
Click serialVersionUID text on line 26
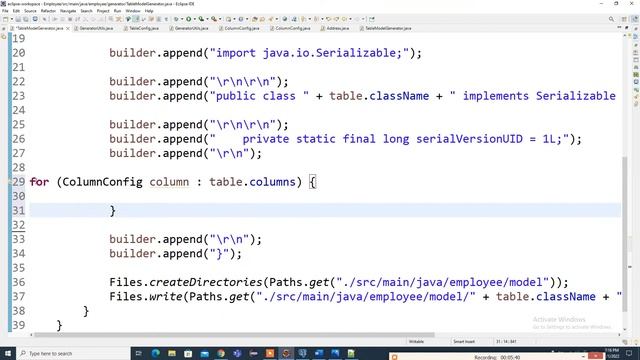[469, 139]
